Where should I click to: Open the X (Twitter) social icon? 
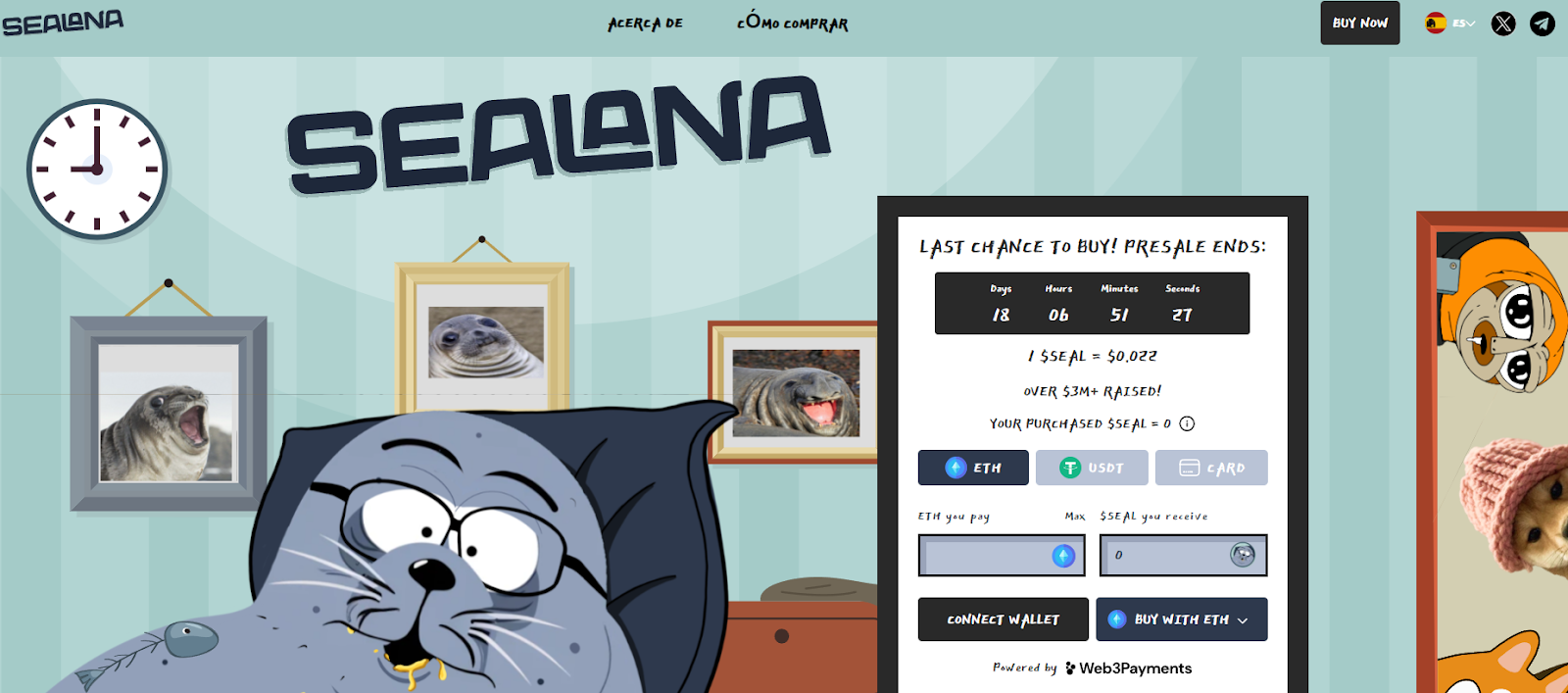tap(1503, 24)
